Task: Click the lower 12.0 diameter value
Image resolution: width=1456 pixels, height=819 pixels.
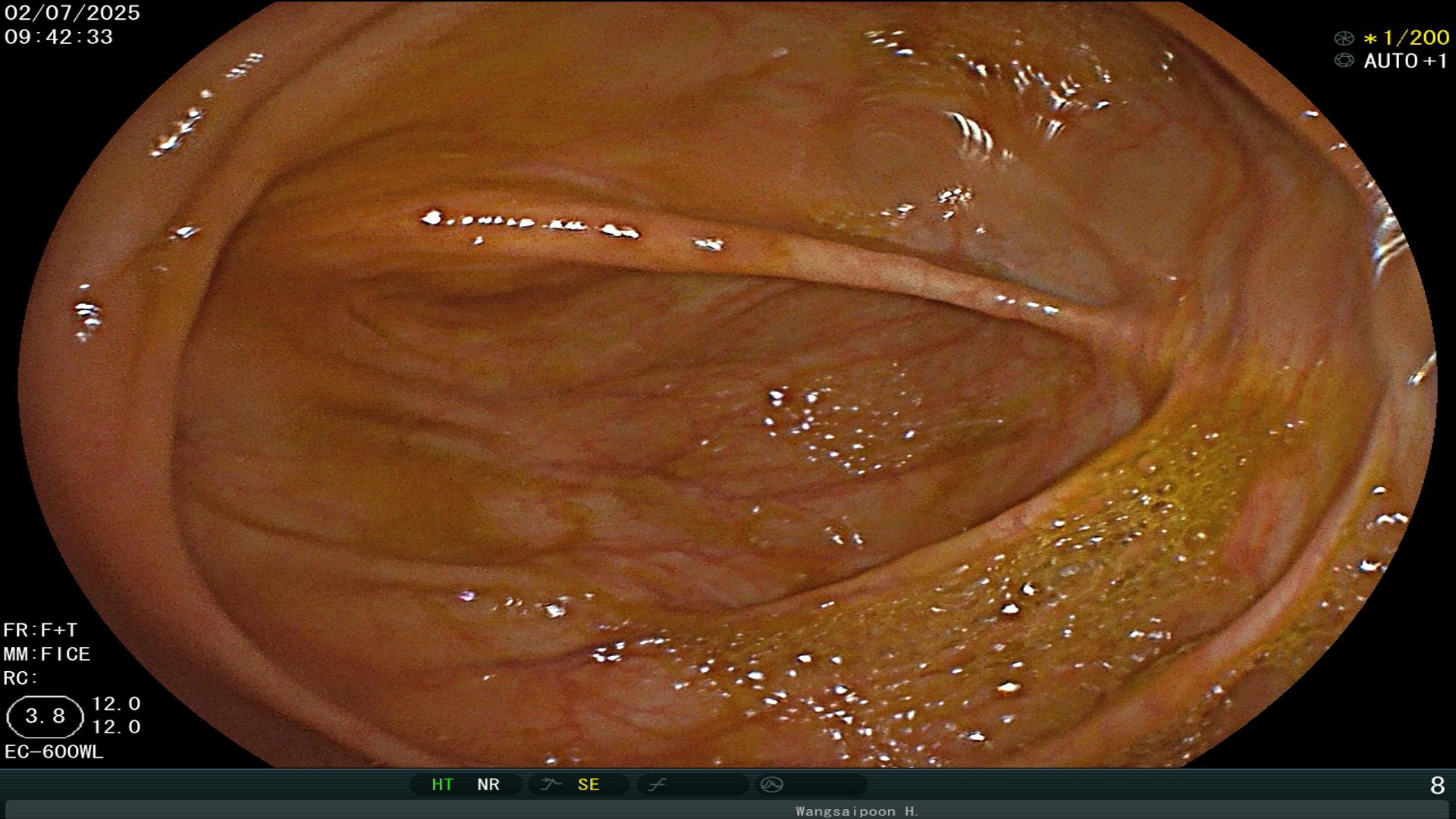Action: [x=116, y=727]
